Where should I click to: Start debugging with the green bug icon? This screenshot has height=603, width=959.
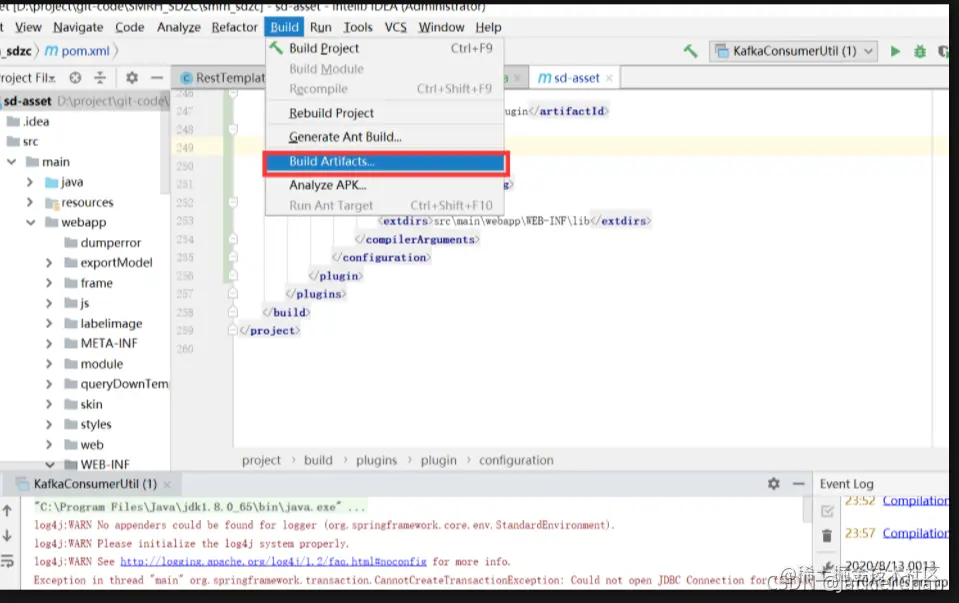(x=920, y=51)
